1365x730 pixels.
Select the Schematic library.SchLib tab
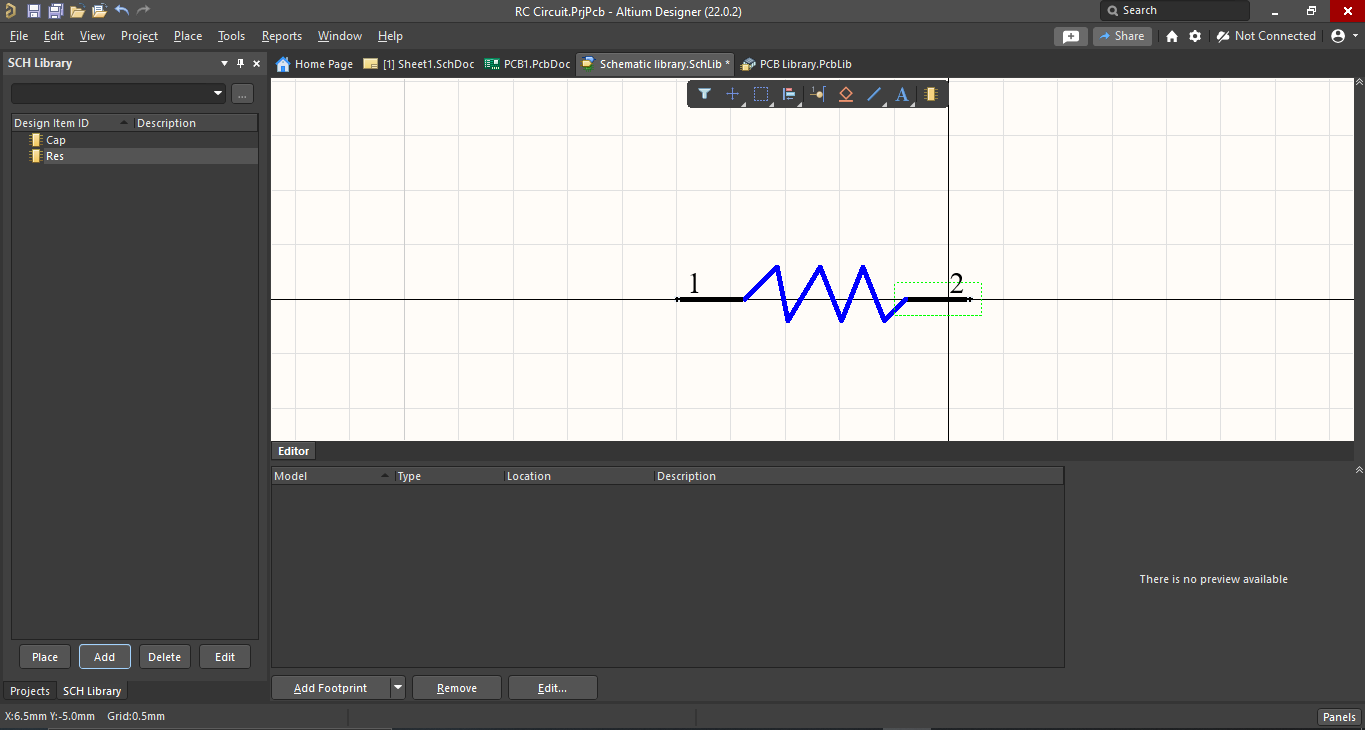click(656, 64)
